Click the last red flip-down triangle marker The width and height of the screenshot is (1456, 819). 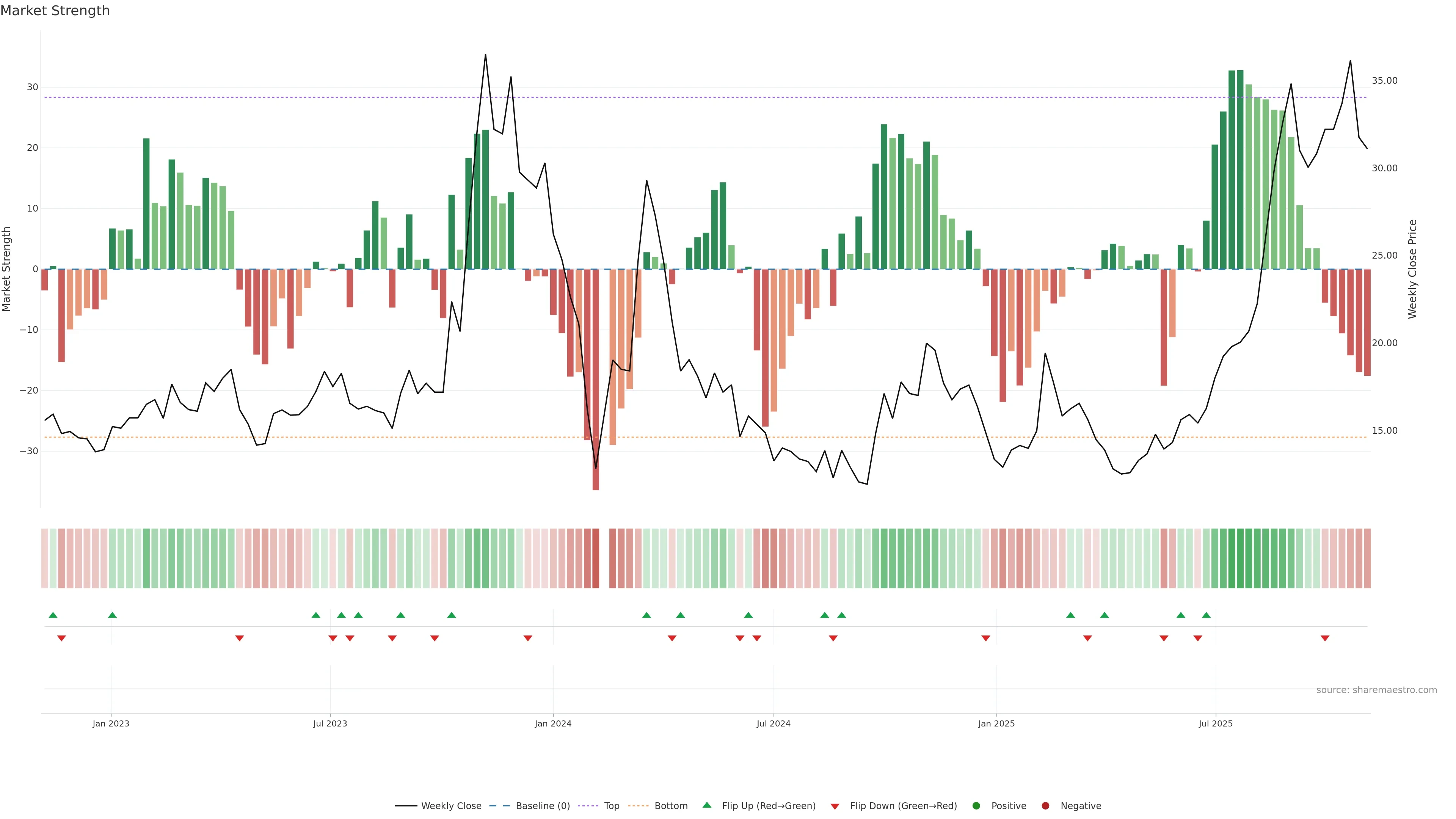point(1325,638)
